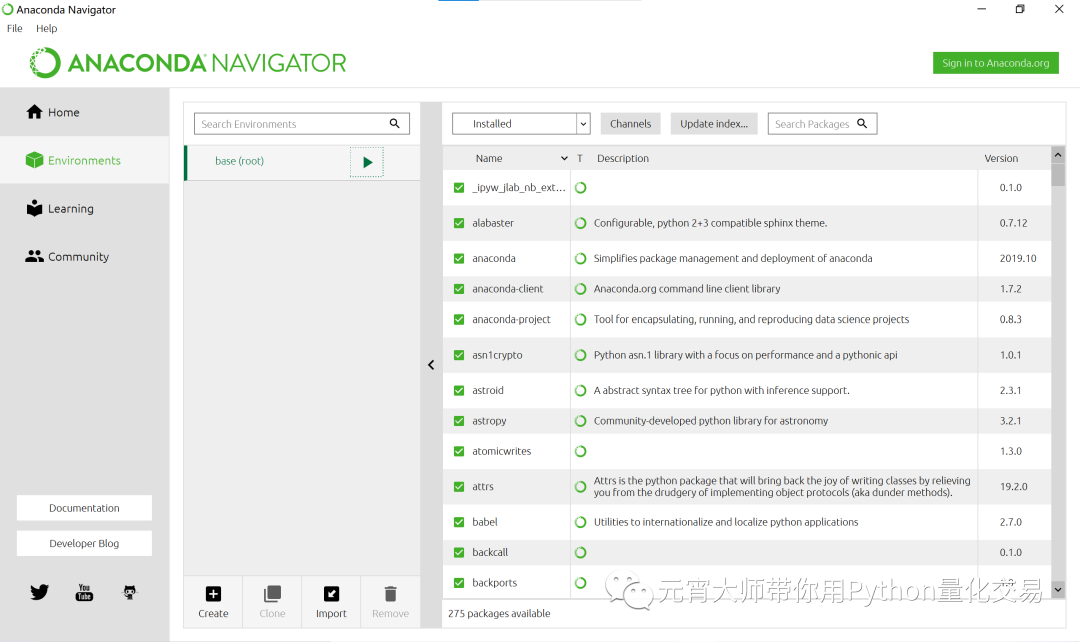Sort packages by the Name column

point(506,158)
